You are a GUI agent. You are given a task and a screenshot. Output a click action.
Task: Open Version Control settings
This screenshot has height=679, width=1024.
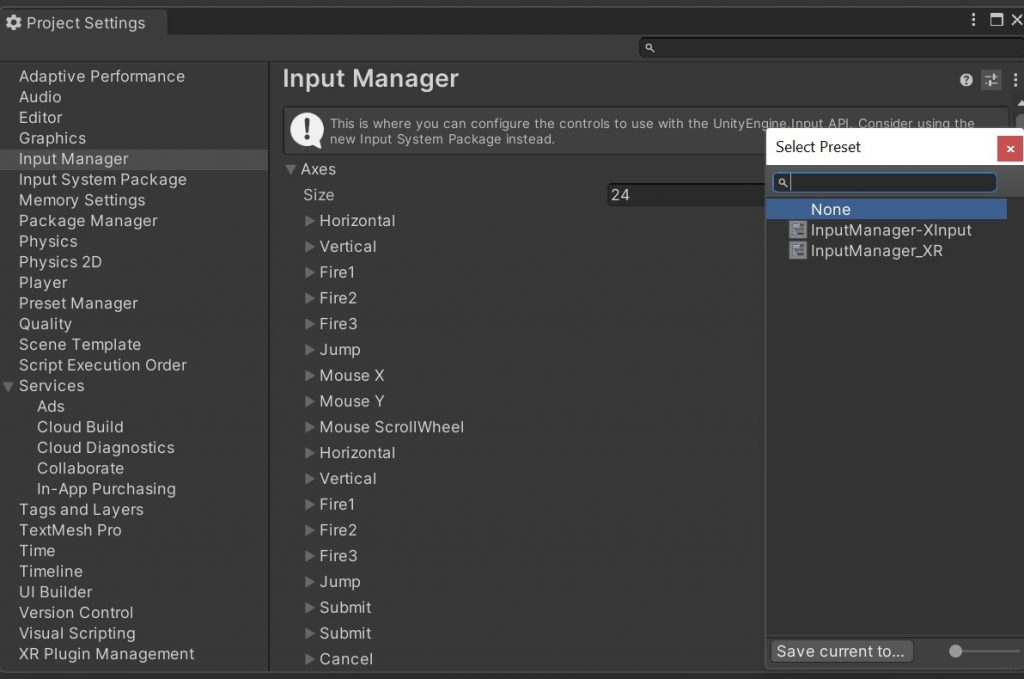pos(76,613)
